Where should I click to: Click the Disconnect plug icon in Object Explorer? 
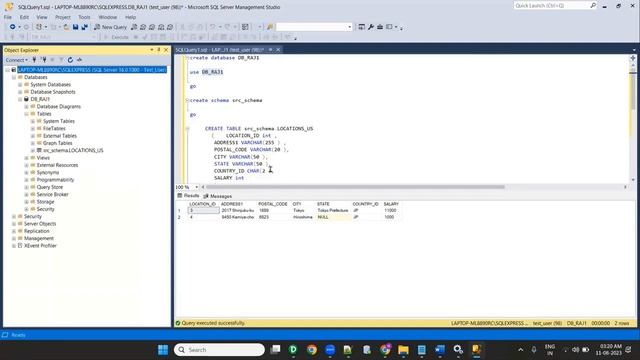pyautogui.click(x=44, y=60)
